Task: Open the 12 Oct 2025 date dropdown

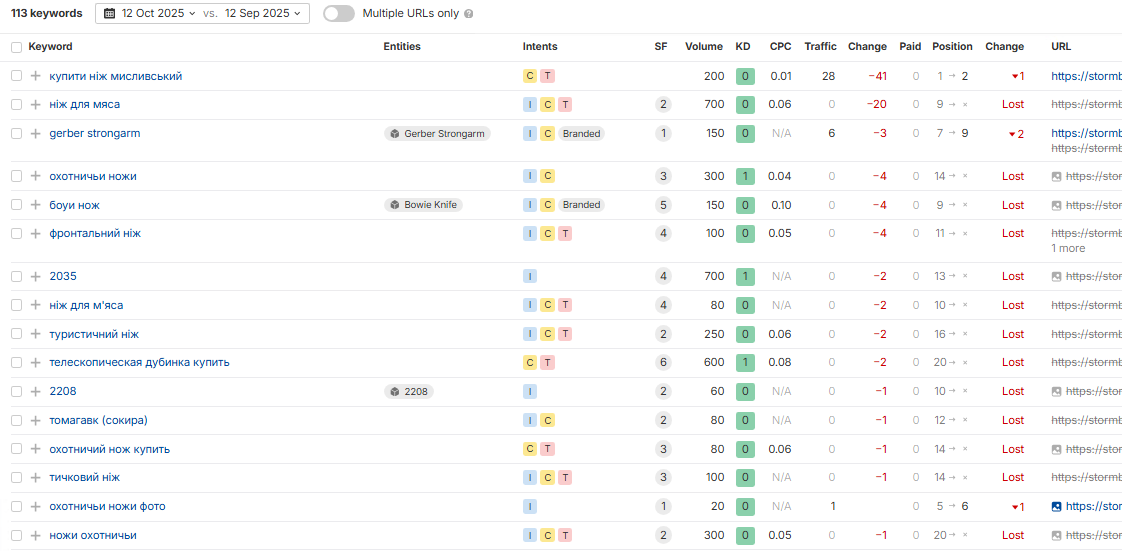Action: 150,14
